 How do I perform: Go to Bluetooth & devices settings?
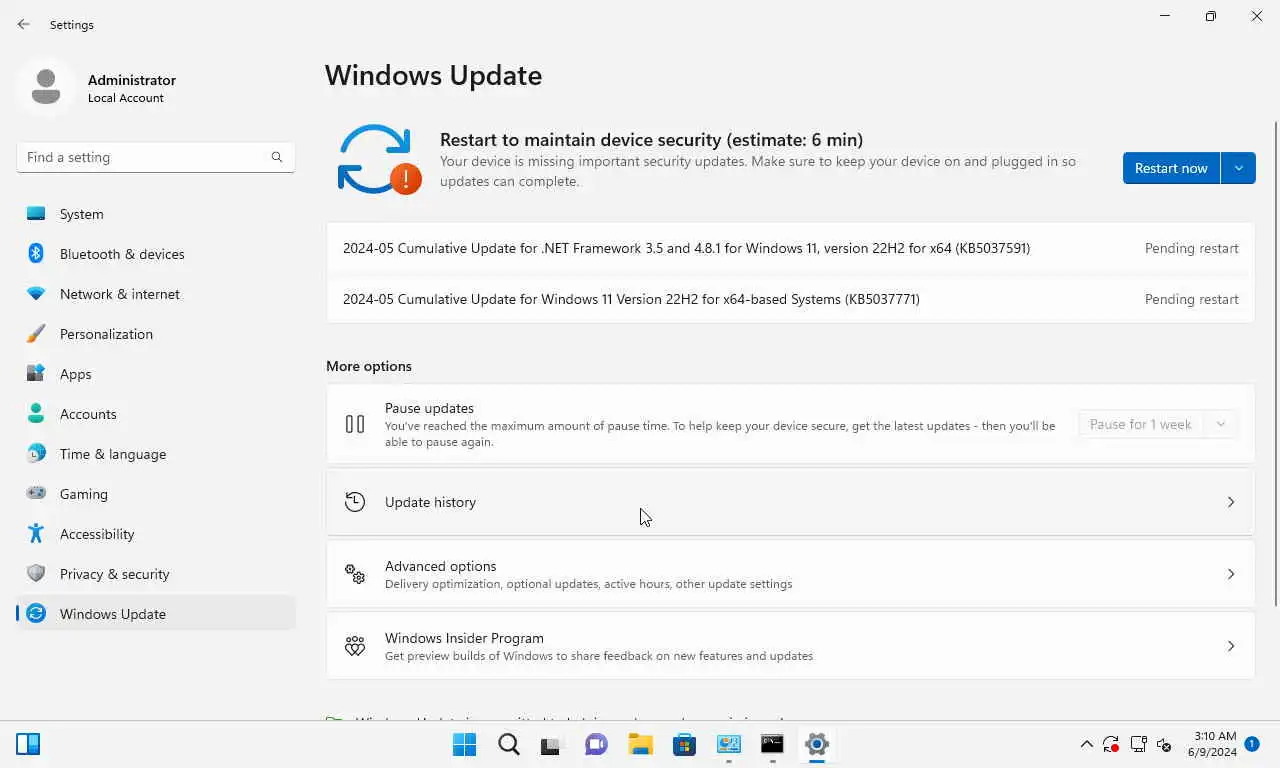click(156, 254)
